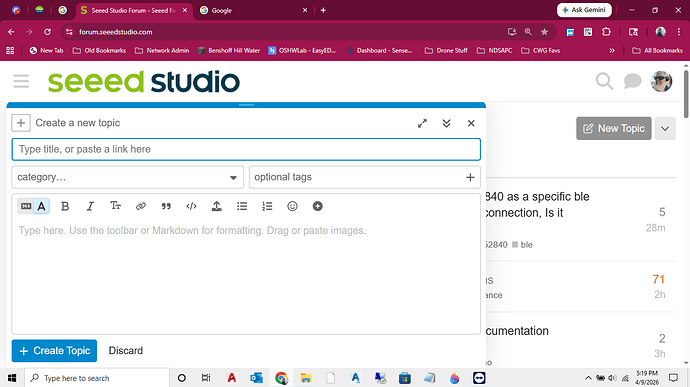690x387 pixels.
Task: Toggle Markdown editor mode
Action: coord(26,206)
